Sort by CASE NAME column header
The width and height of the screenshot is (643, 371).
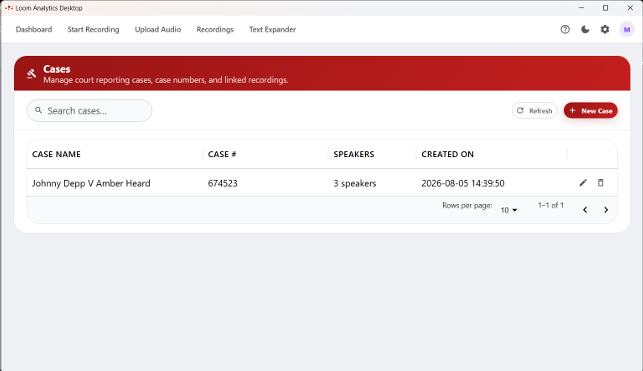[56, 154]
